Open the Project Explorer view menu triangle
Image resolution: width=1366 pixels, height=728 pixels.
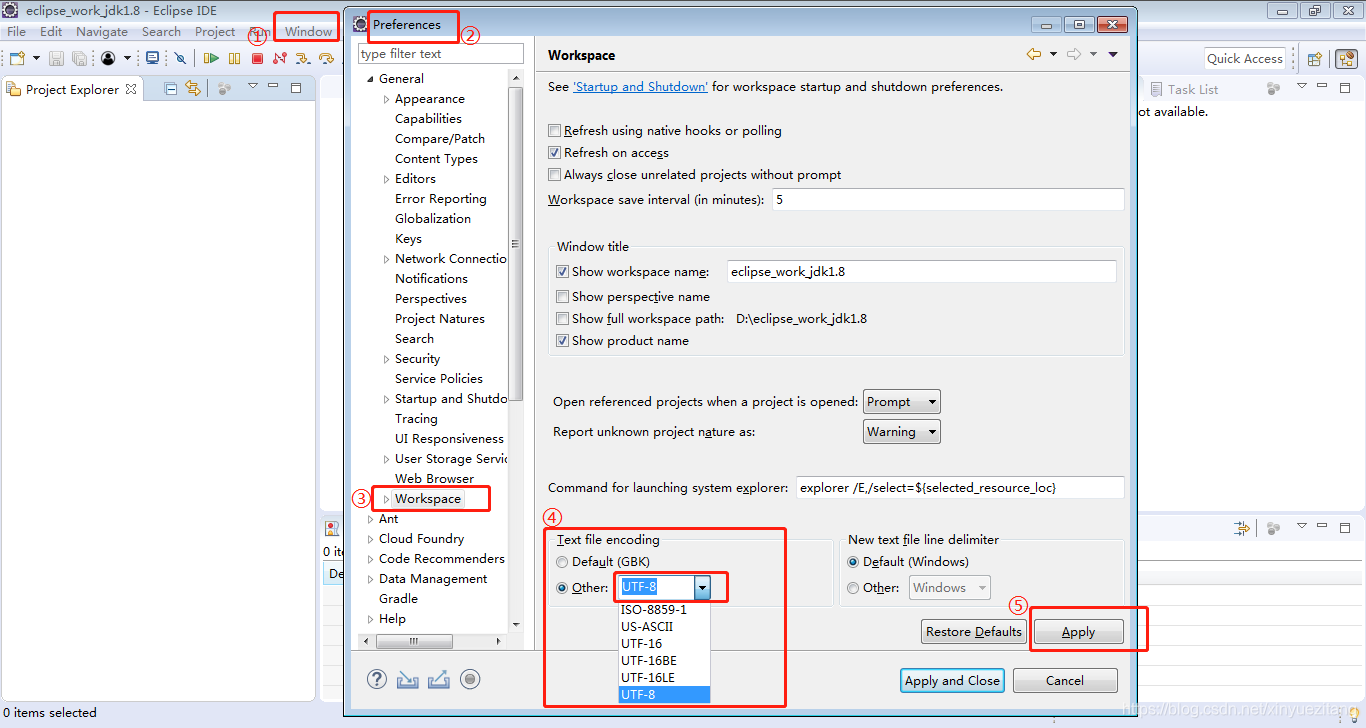253,87
